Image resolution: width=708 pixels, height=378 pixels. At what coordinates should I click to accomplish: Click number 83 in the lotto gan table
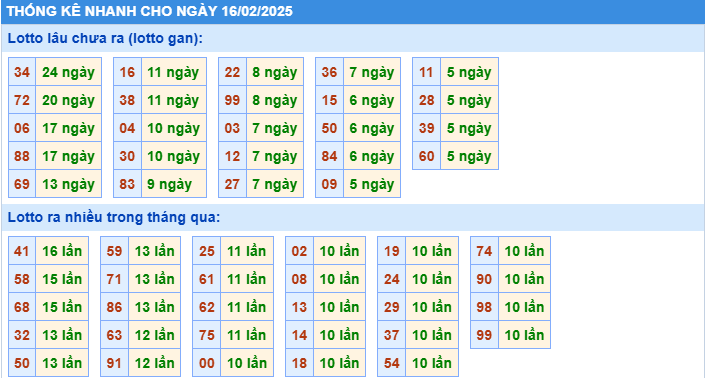127,184
